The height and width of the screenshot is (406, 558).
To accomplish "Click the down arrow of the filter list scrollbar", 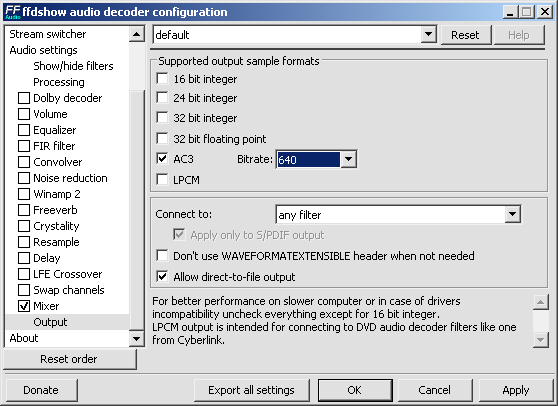I will point(137,338).
